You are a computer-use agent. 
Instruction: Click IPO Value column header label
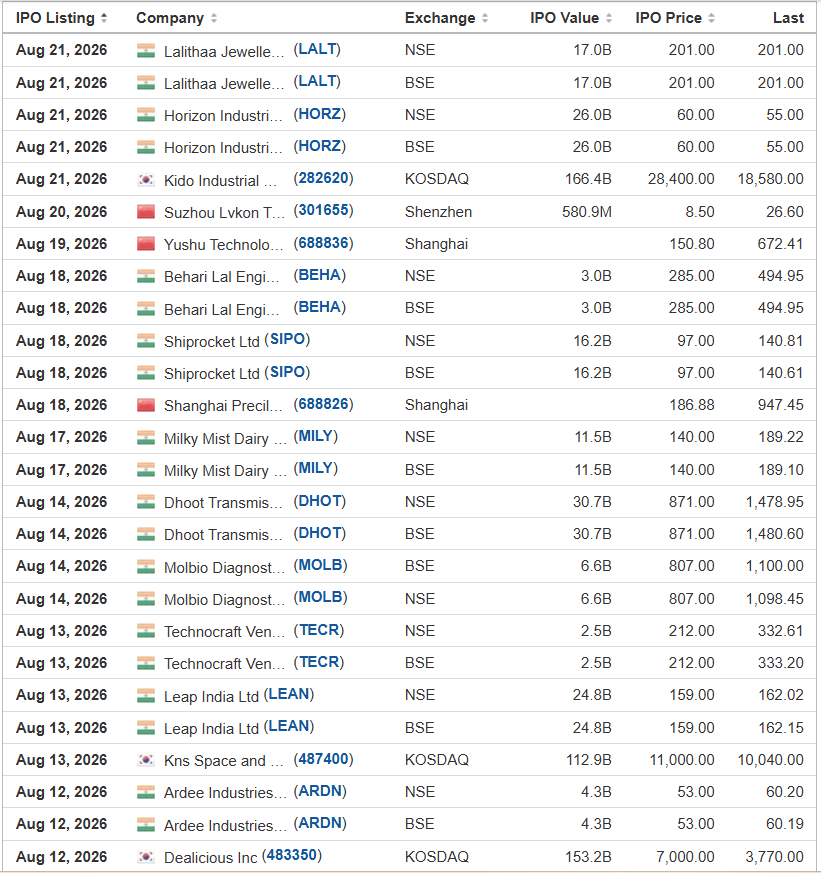coord(564,18)
